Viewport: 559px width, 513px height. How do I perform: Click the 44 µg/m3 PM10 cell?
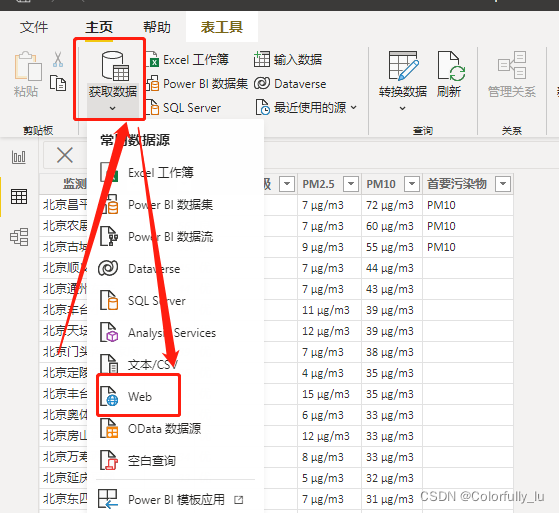point(392,268)
